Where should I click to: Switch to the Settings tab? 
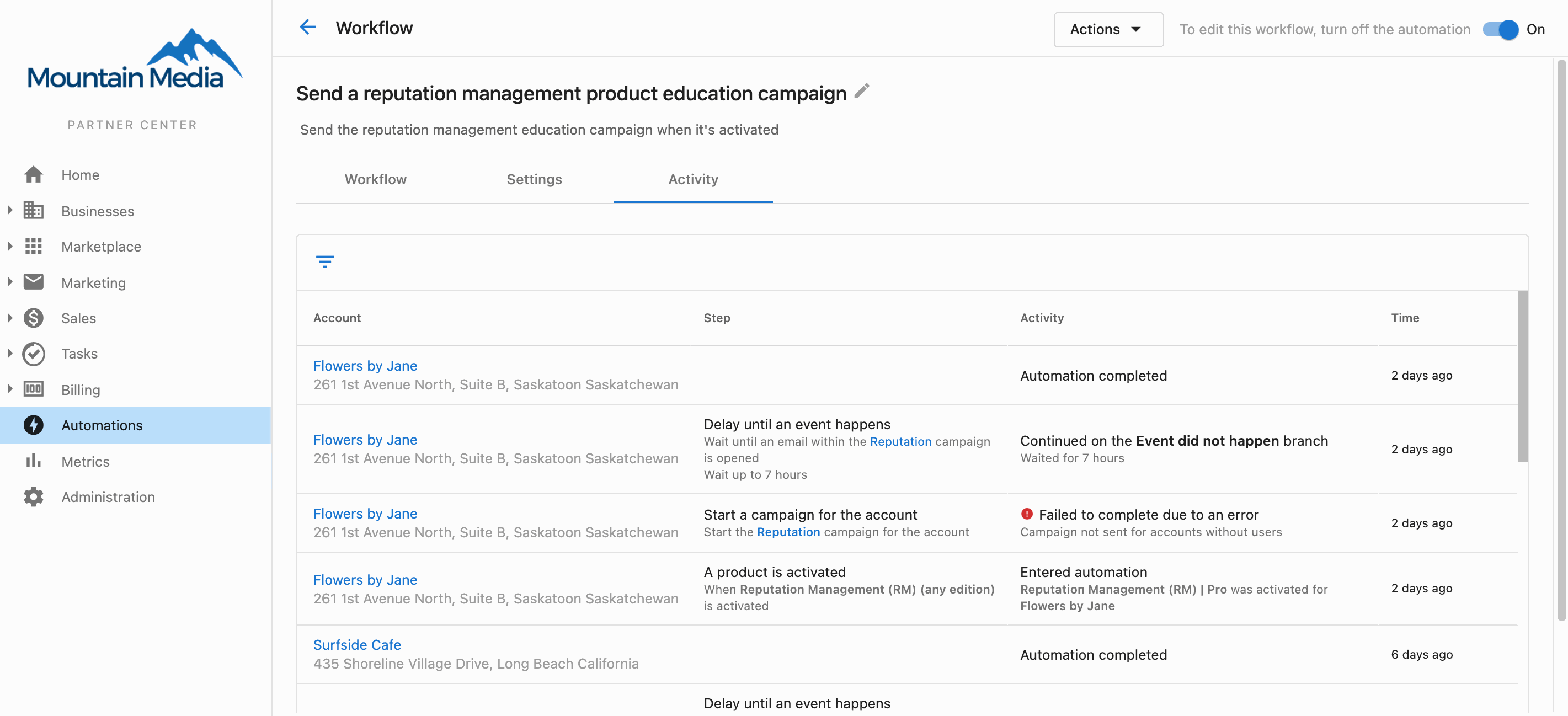coord(535,179)
